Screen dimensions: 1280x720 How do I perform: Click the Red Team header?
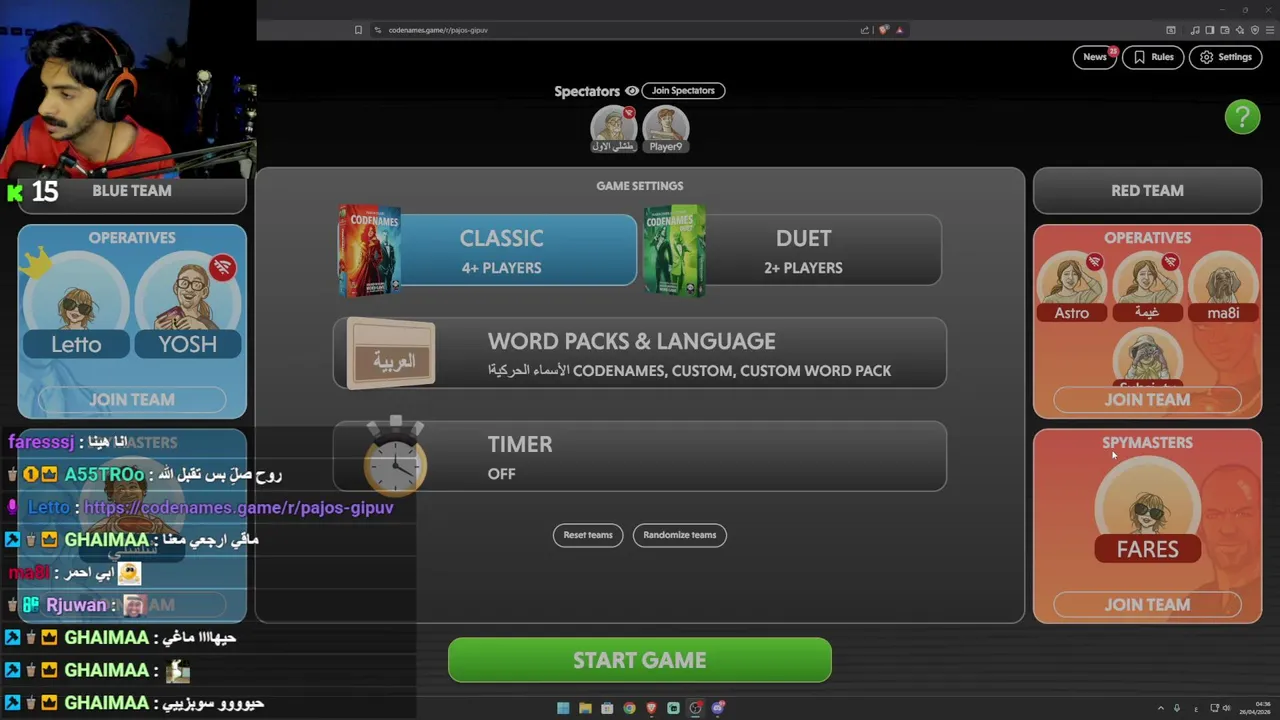click(1147, 190)
